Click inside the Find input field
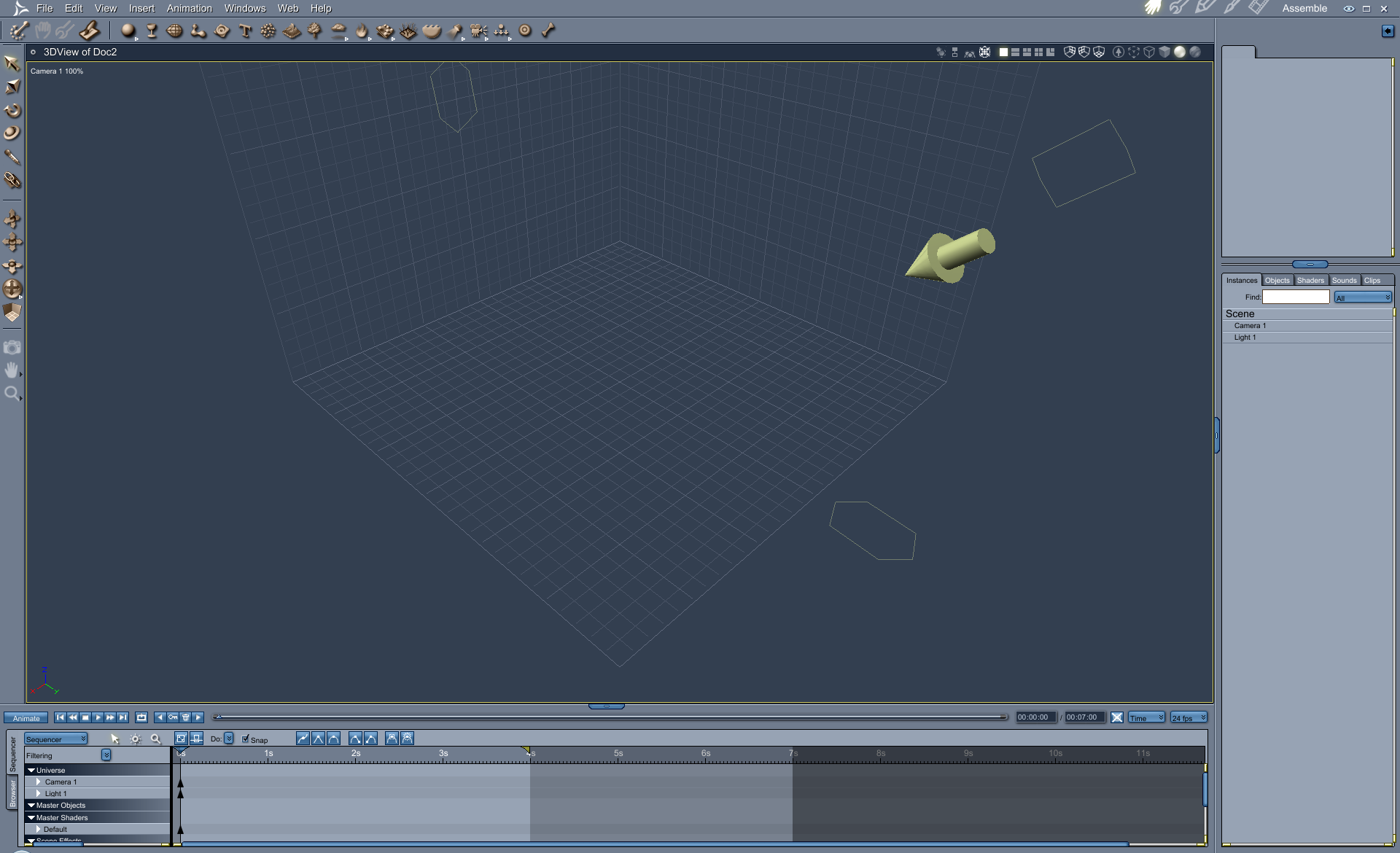The height and width of the screenshot is (853, 1400). point(1296,297)
